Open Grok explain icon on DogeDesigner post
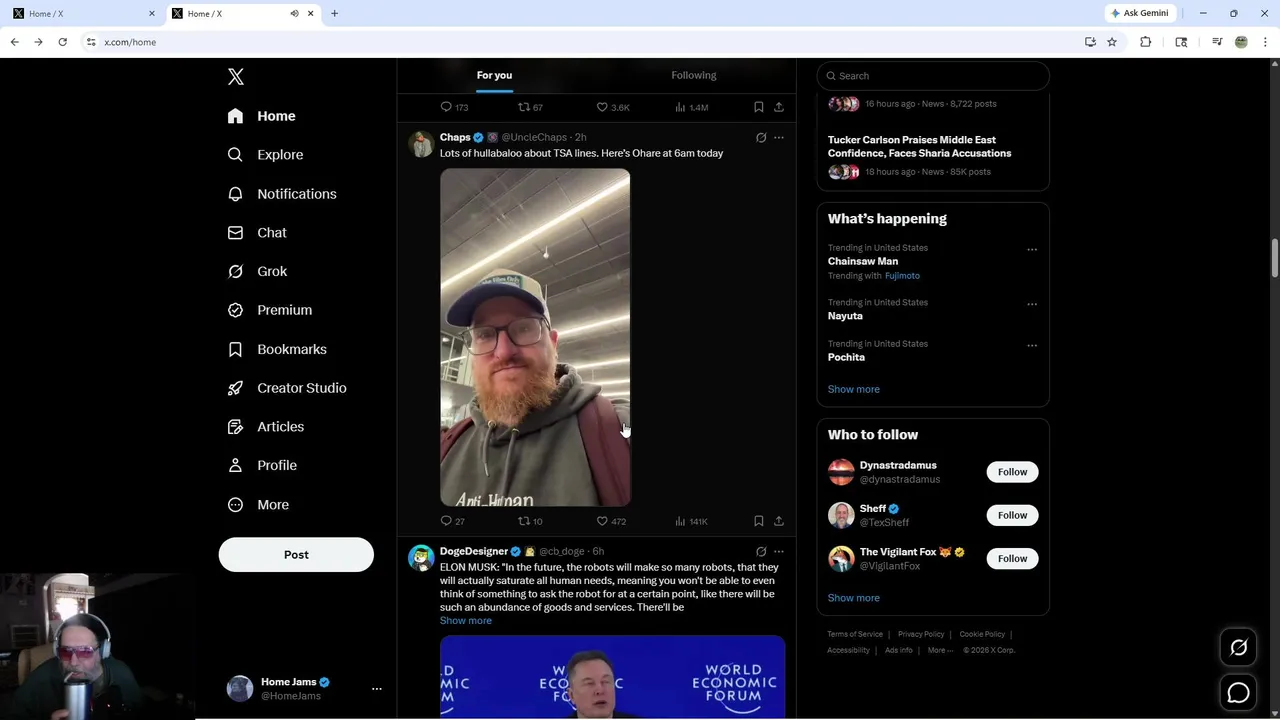 (x=761, y=552)
